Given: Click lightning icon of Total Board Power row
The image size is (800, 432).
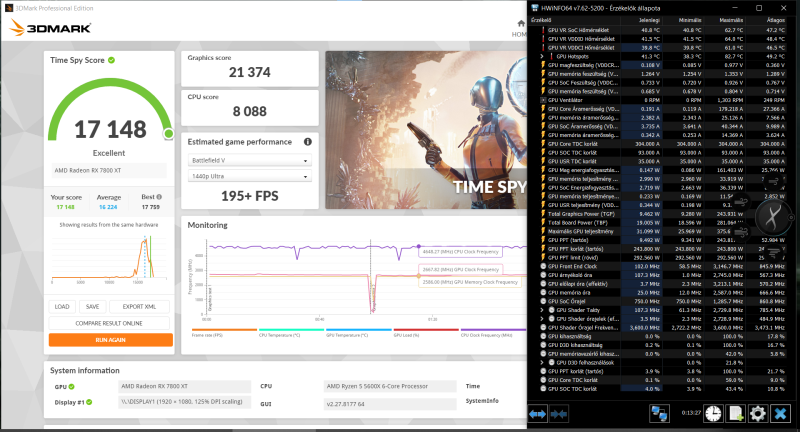Looking at the screenshot, I should coord(543,222).
